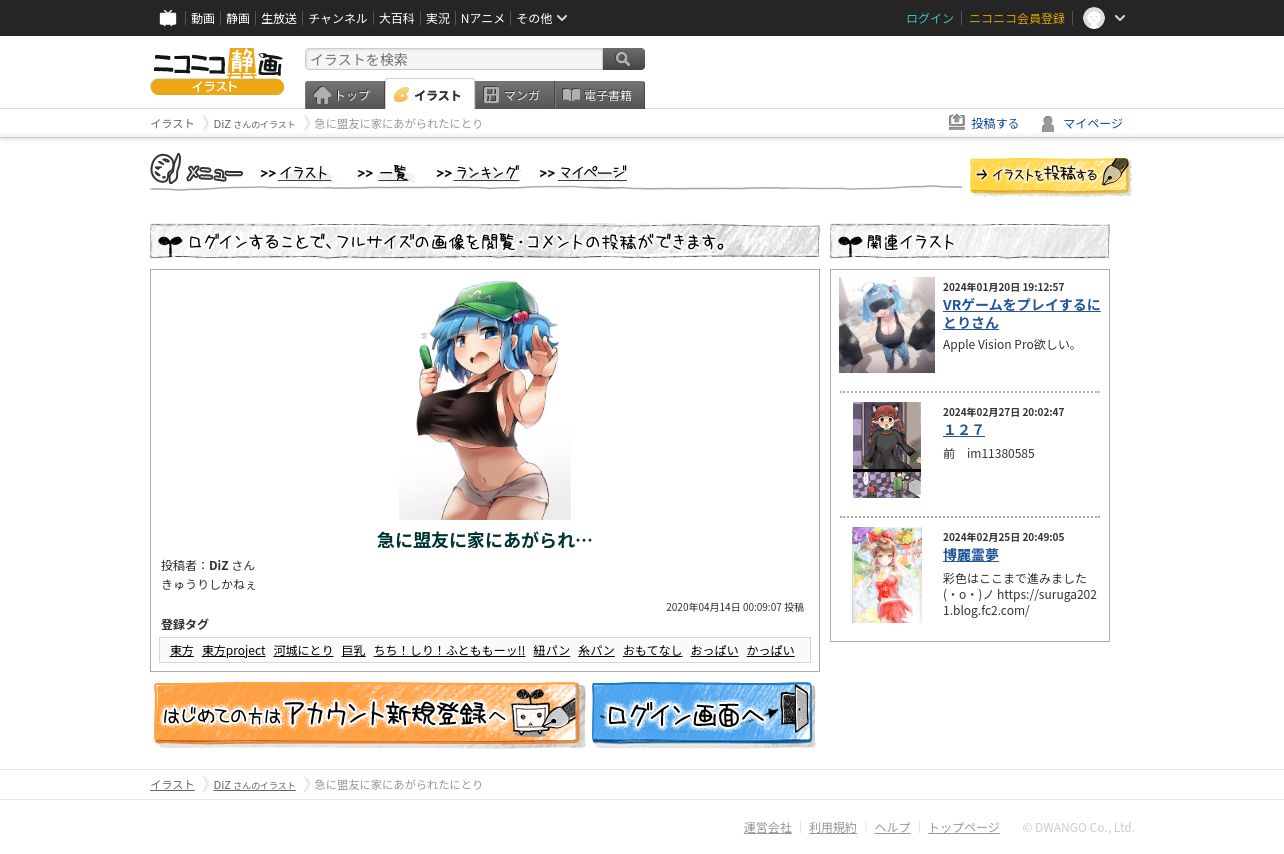Image resolution: width=1284 pixels, height=854 pixels.
Task: Open the 博麗霊夢 related illustration thumbnail
Action: pyautogui.click(x=887, y=575)
